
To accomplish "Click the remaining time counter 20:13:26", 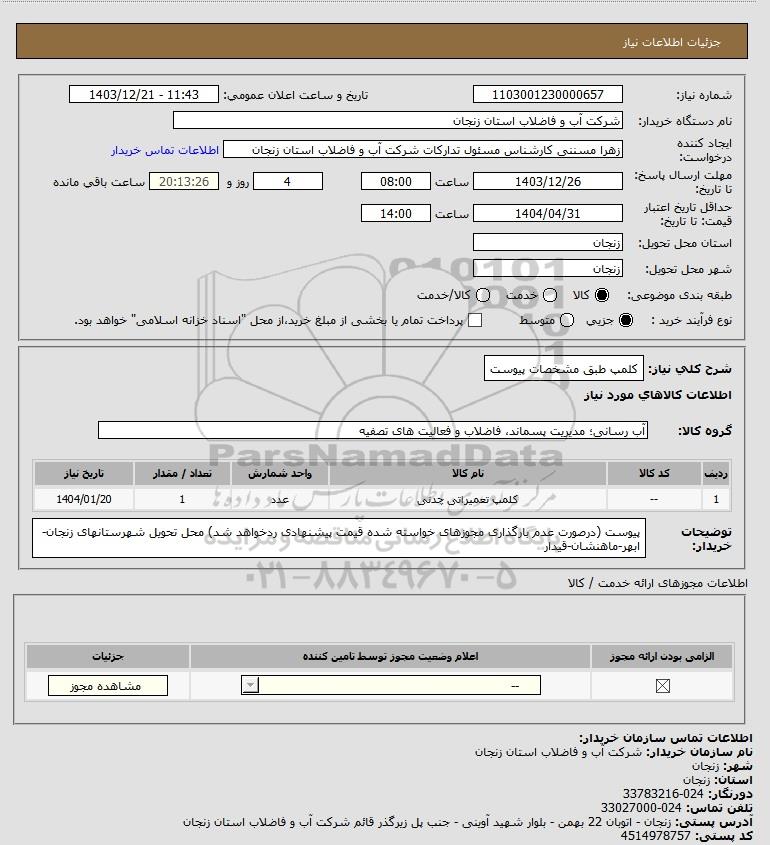I will (x=184, y=182).
